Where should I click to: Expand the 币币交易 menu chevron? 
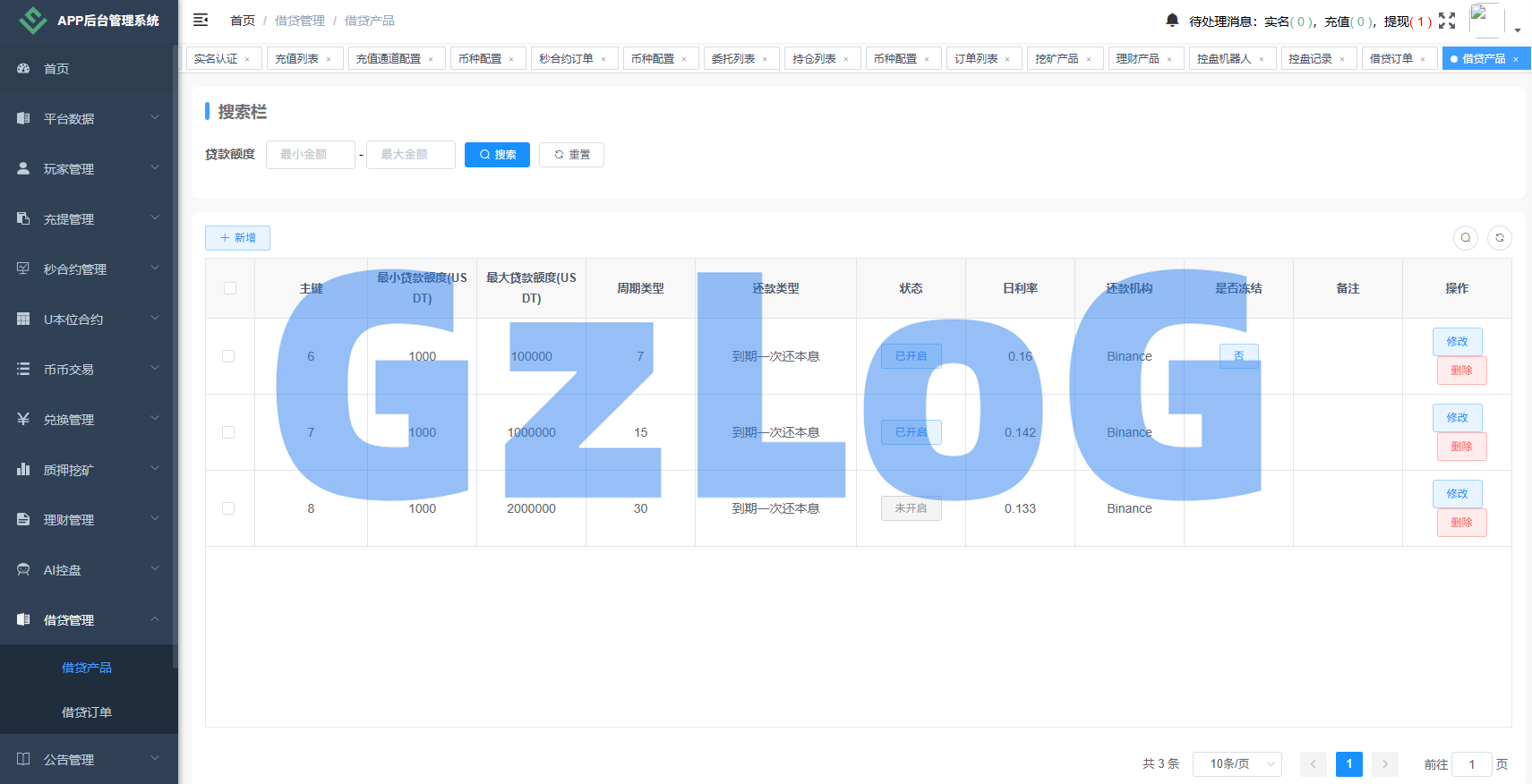[x=155, y=368]
